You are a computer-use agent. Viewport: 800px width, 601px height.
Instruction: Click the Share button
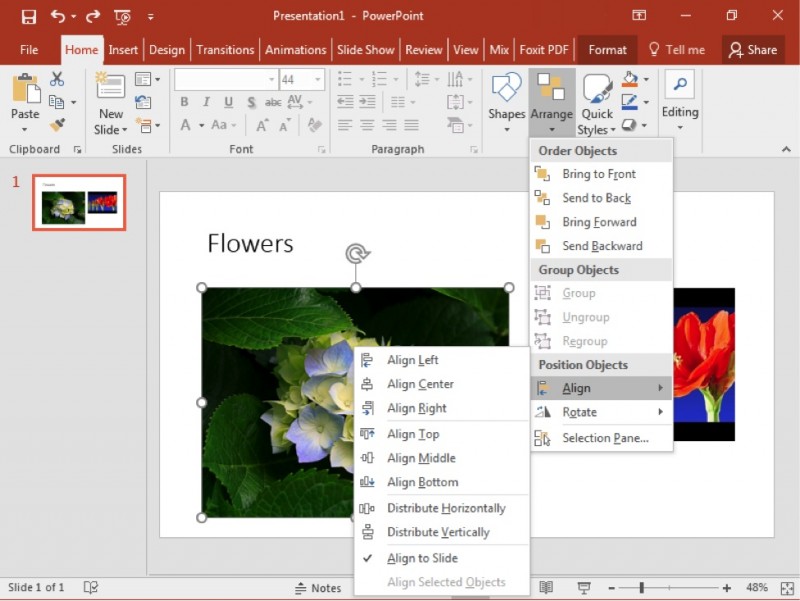click(752, 50)
